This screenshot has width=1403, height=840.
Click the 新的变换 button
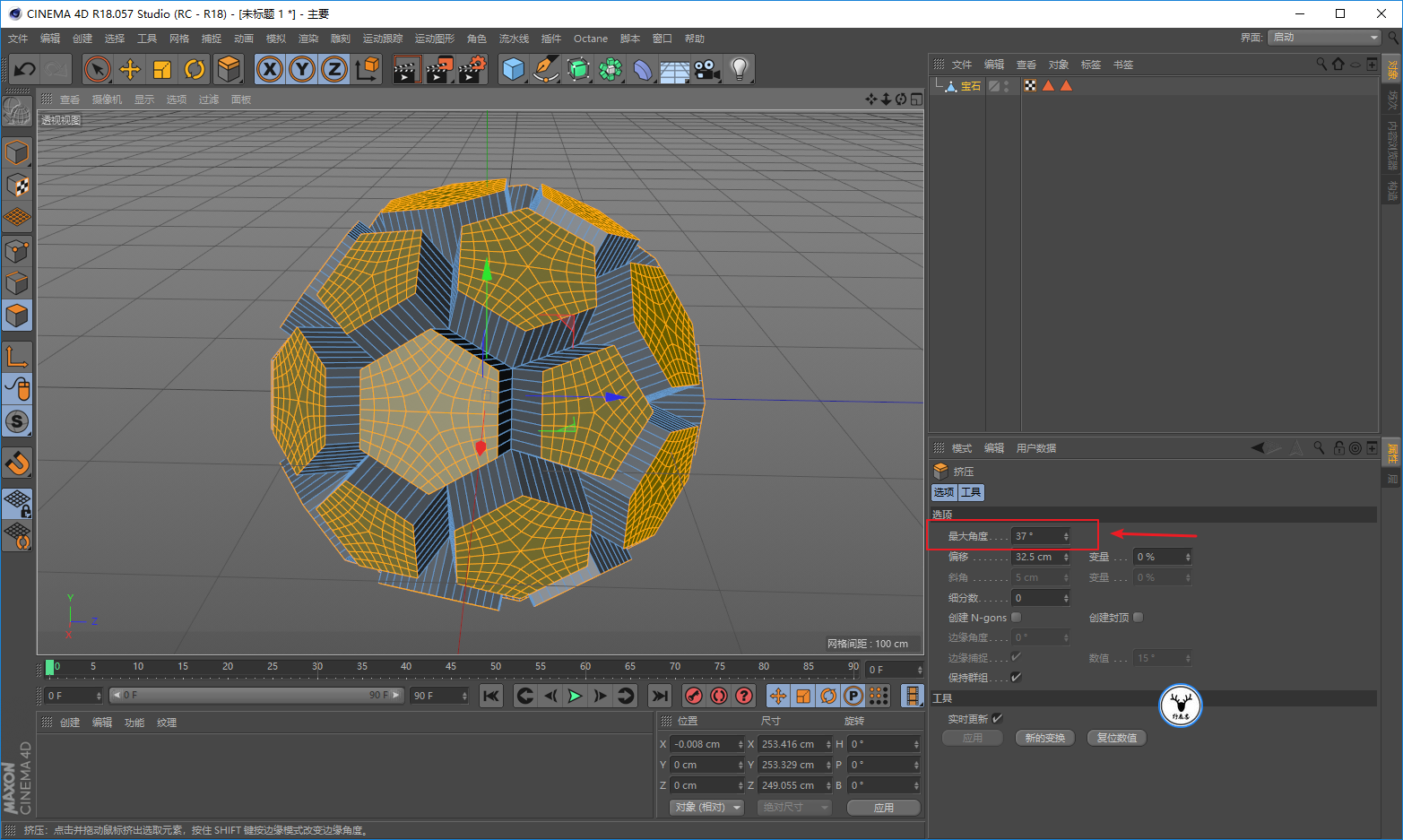(1045, 738)
